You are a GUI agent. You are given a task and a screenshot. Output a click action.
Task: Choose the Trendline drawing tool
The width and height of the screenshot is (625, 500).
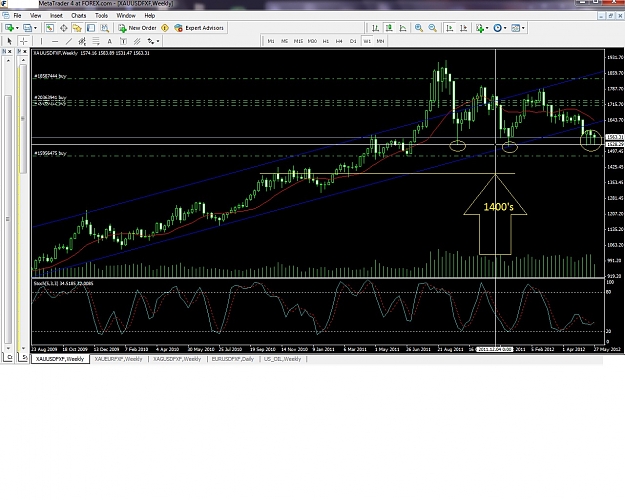point(69,41)
